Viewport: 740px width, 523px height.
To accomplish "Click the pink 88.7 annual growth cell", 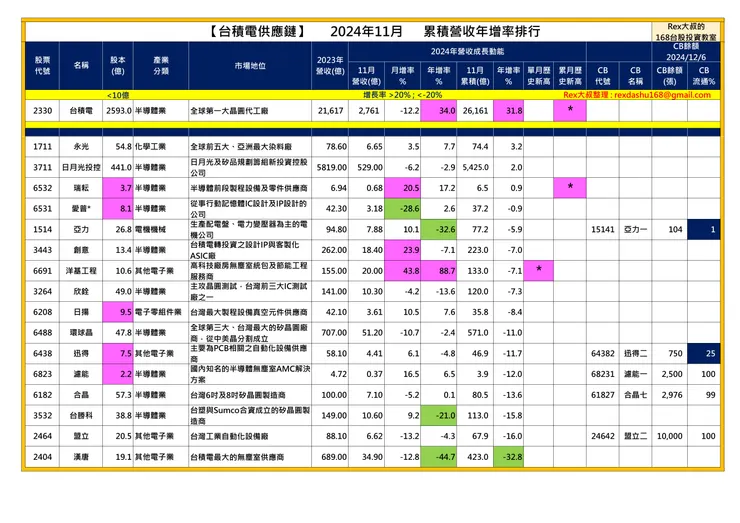I will click(438, 270).
